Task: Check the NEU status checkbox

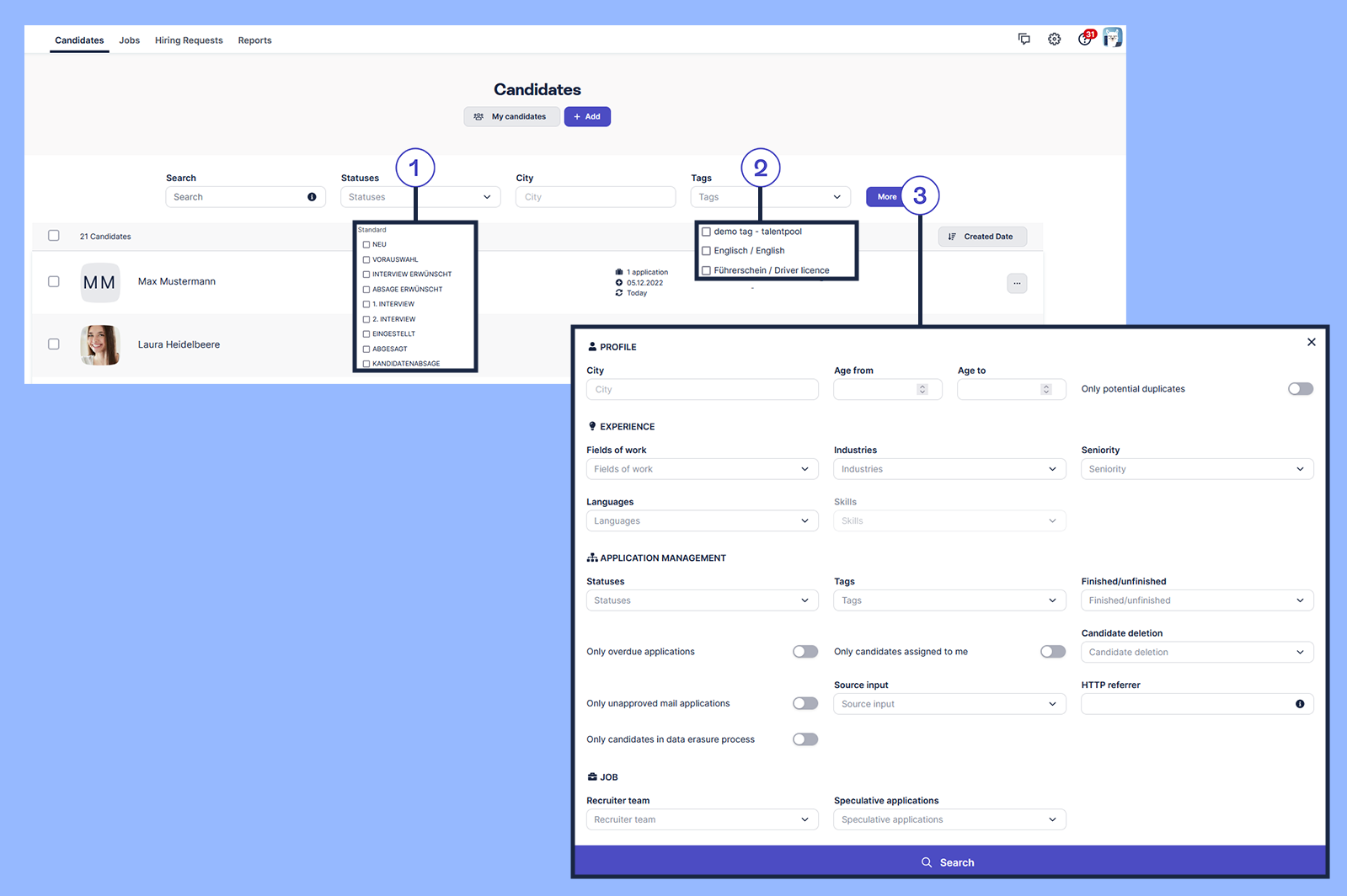Action: 366,245
